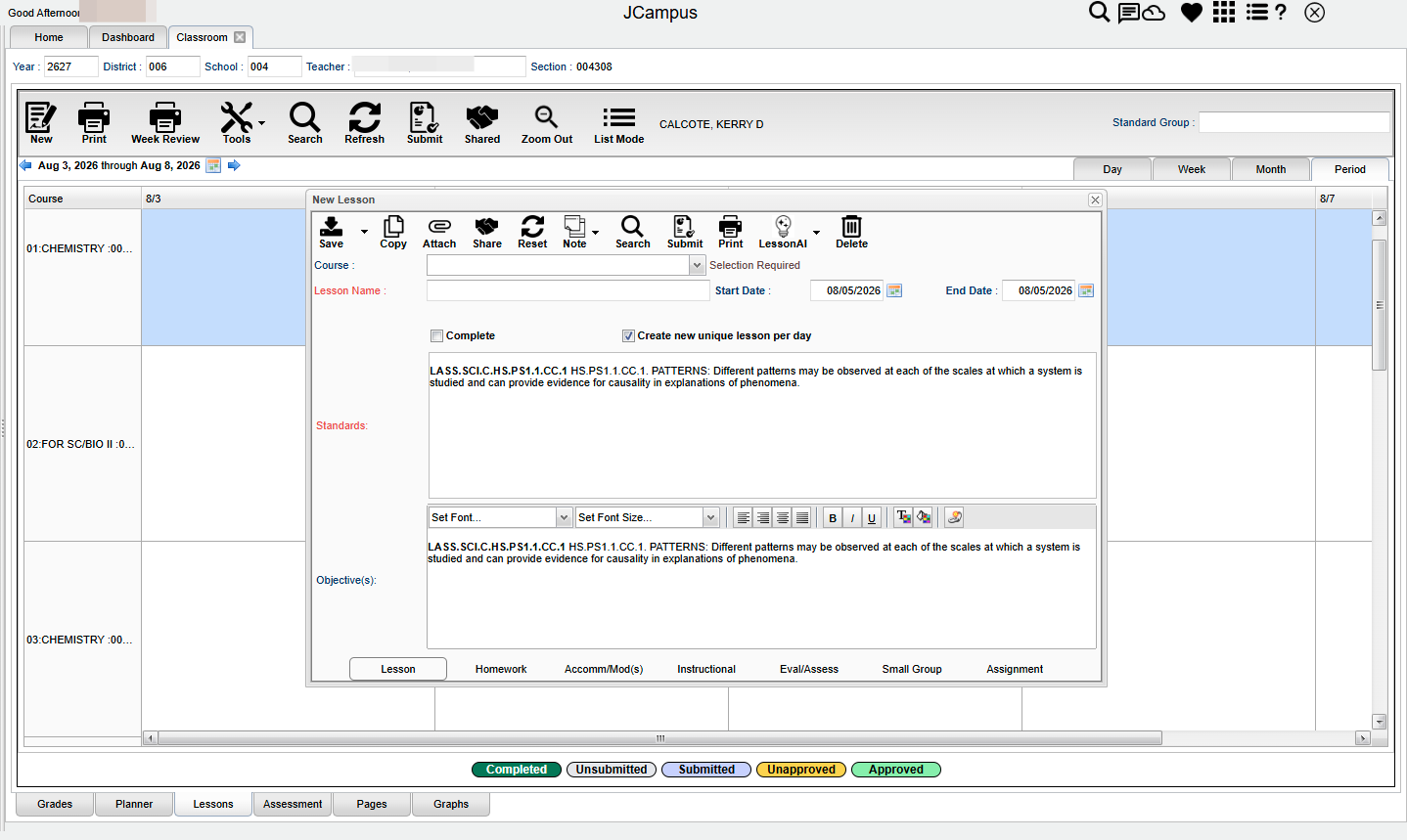Click the Attach paperclip icon
This screenshot has height=840, width=1407.
click(x=439, y=233)
